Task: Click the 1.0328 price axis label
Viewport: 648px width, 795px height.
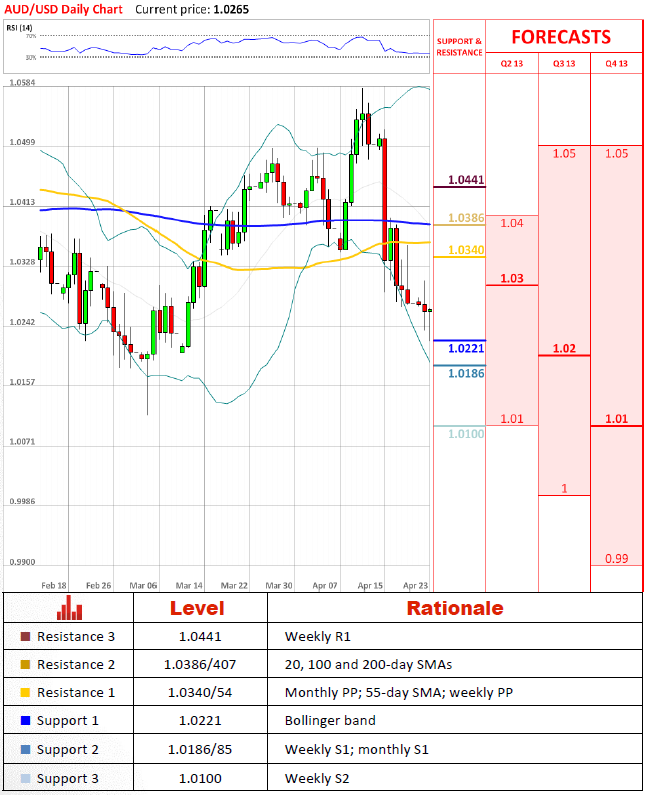Action: point(22,262)
